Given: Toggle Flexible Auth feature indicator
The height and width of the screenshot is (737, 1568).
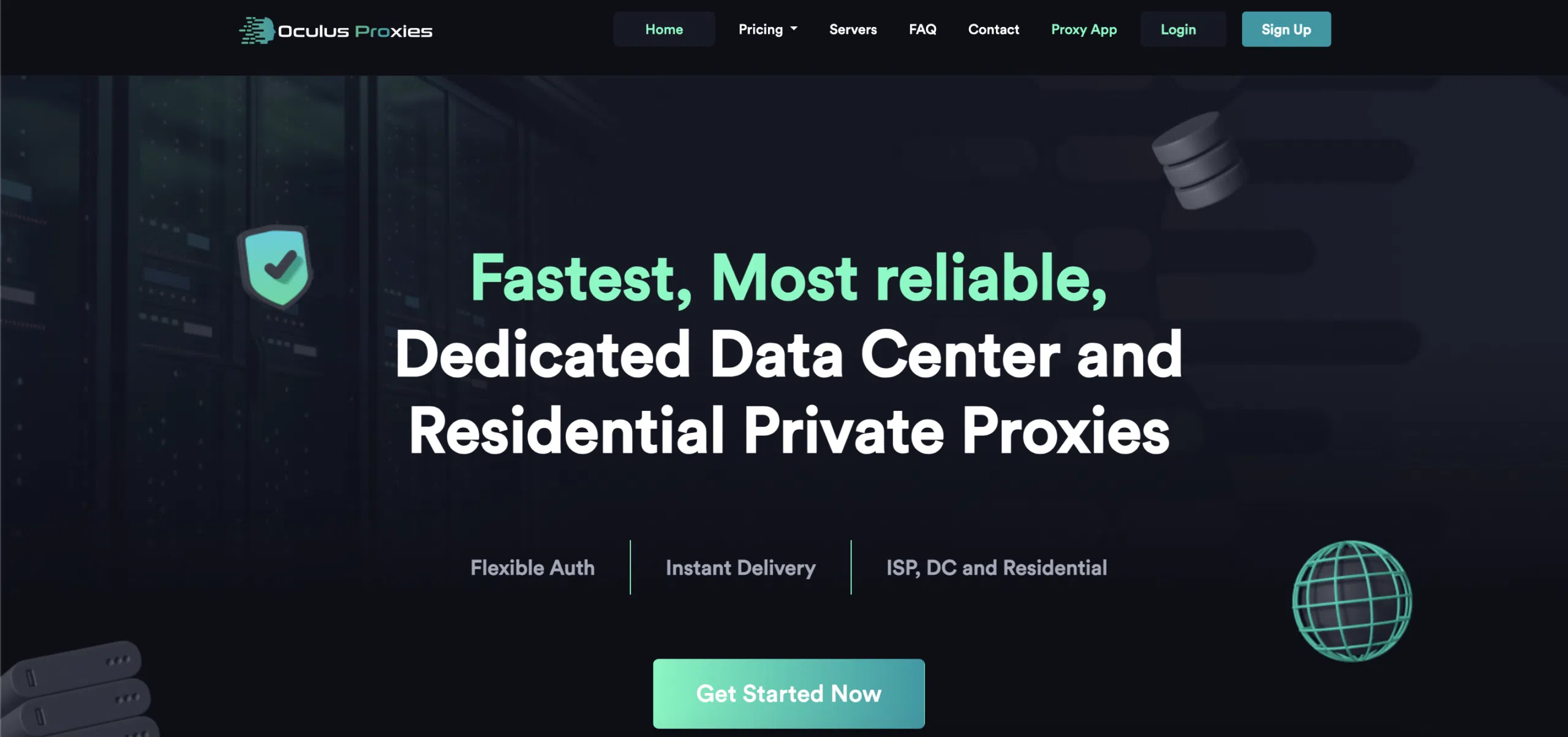Looking at the screenshot, I should (x=532, y=567).
